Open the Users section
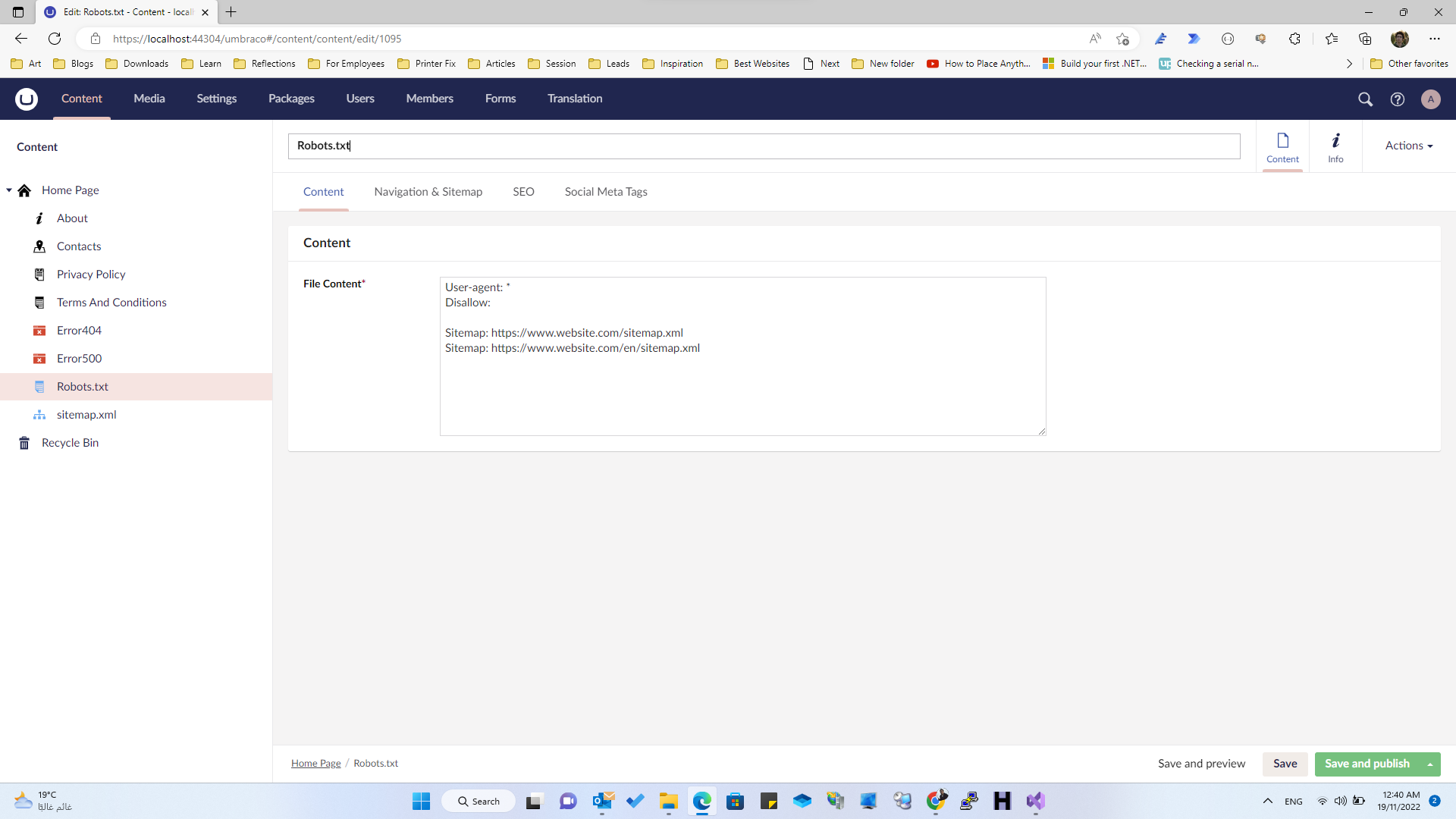The height and width of the screenshot is (819, 1456). click(x=360, y=99)
